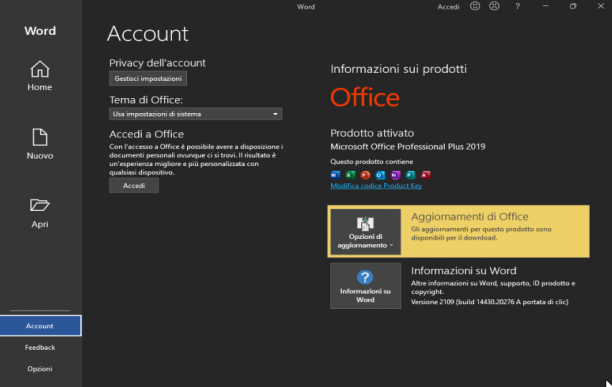Click the Aggiornamenti di Office heading
The image size is (612, 387).
click(x=470, y=217)
